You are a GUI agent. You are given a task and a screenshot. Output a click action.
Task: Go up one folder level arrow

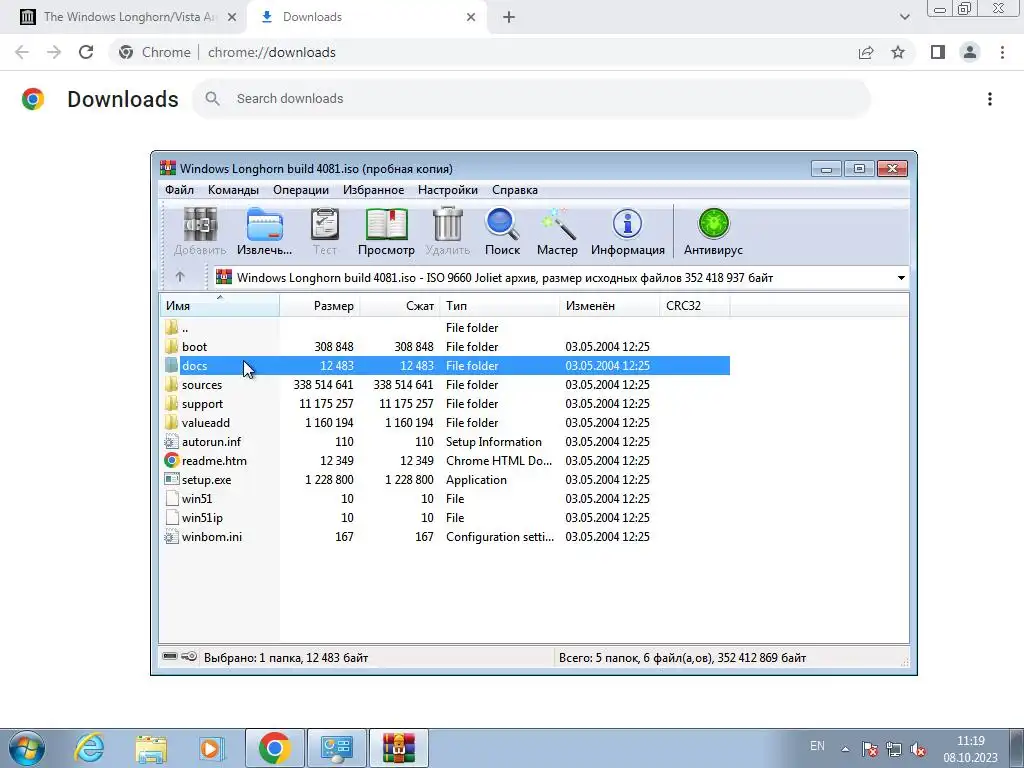point(180,277)
